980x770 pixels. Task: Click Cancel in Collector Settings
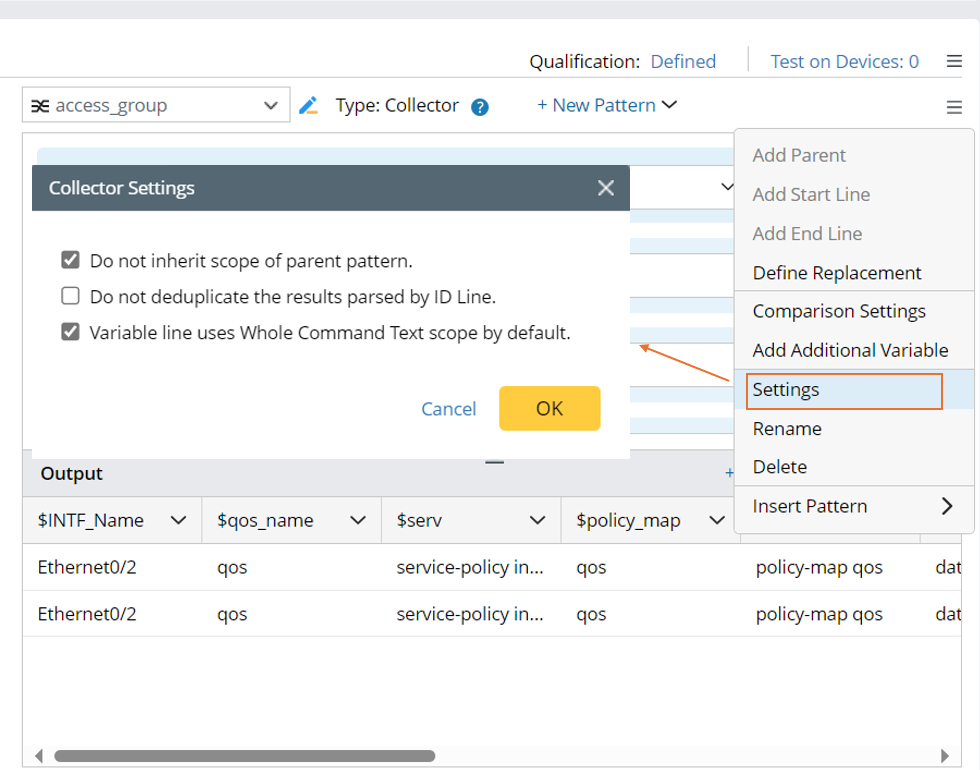[x=448, y=408]
